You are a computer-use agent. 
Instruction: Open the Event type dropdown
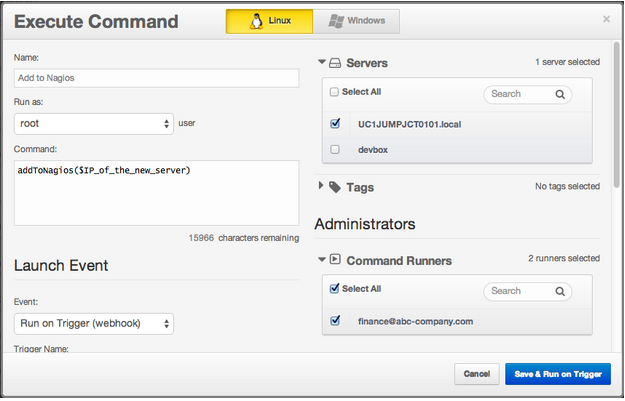[x=94, y=323]
